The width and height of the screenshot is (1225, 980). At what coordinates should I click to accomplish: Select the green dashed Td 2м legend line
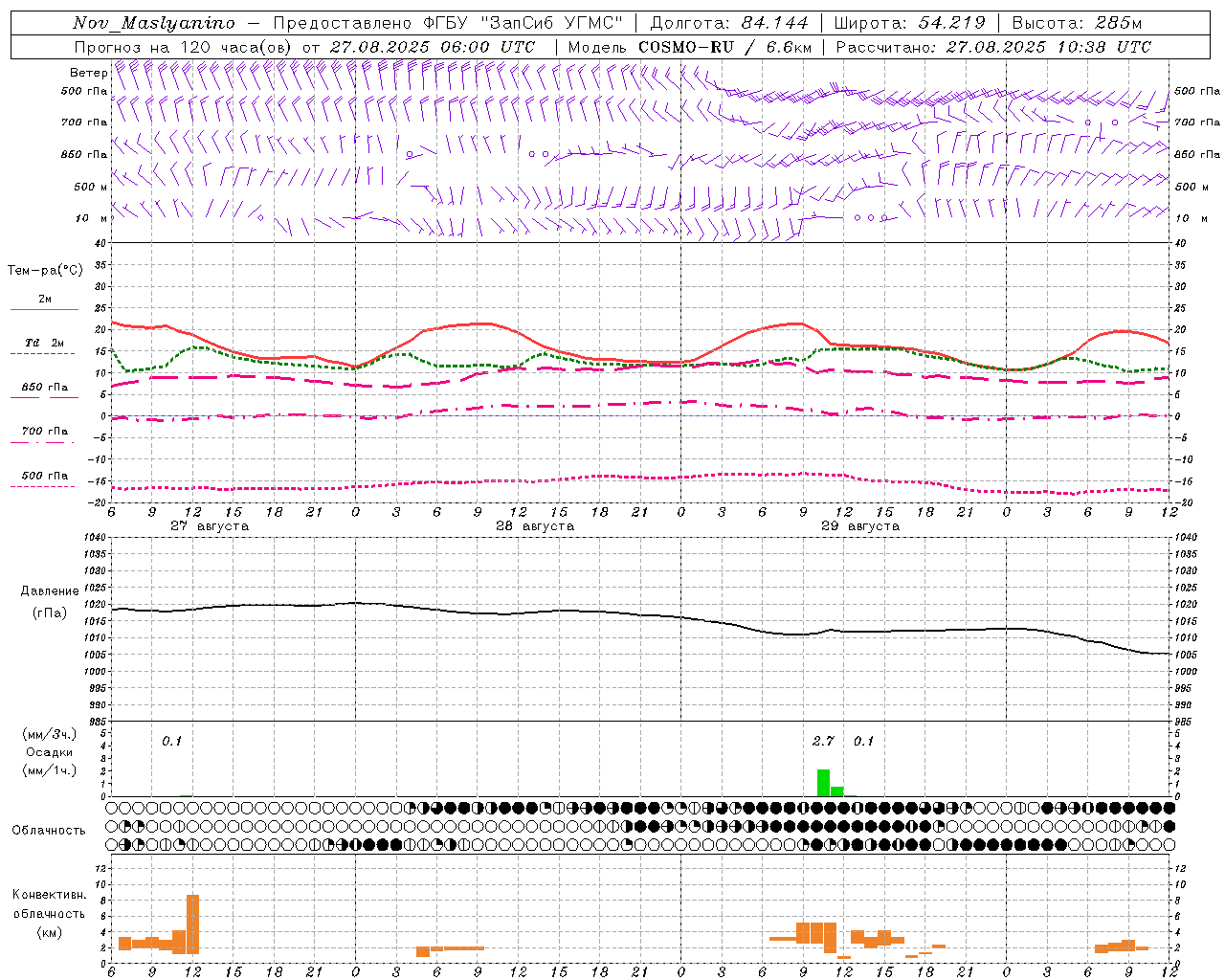tap(44, 353)
